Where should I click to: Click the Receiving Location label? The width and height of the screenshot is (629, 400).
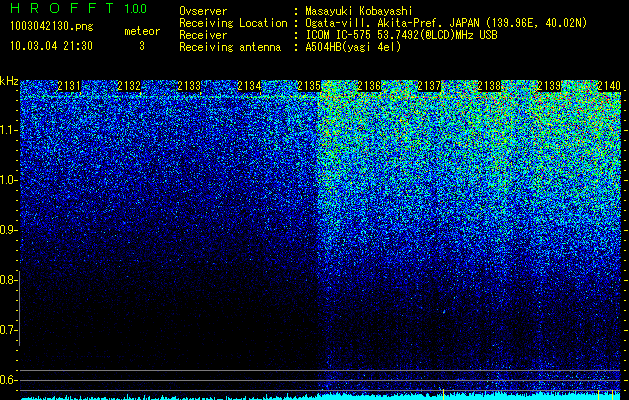tap(233, 23)
